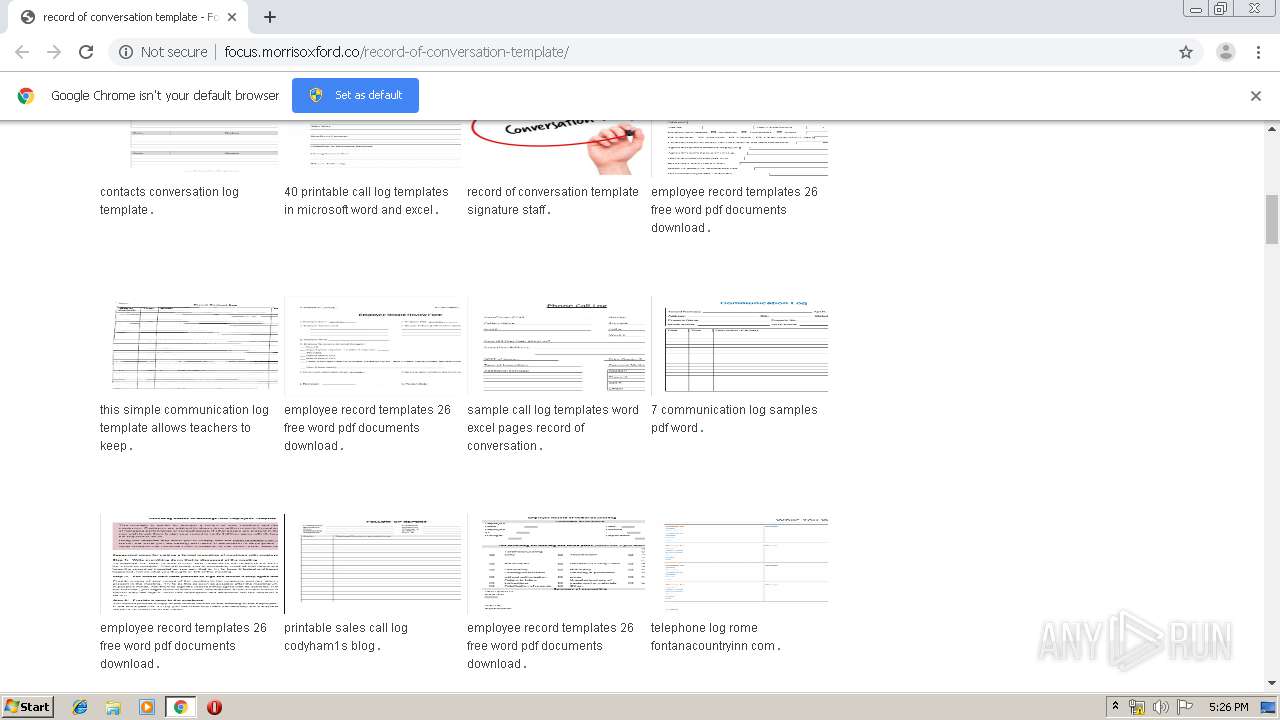This screenshot has height=720, width=1280.
Task: Click the page vertical scrollbar thumb
Action: [x=1272, y=219]
